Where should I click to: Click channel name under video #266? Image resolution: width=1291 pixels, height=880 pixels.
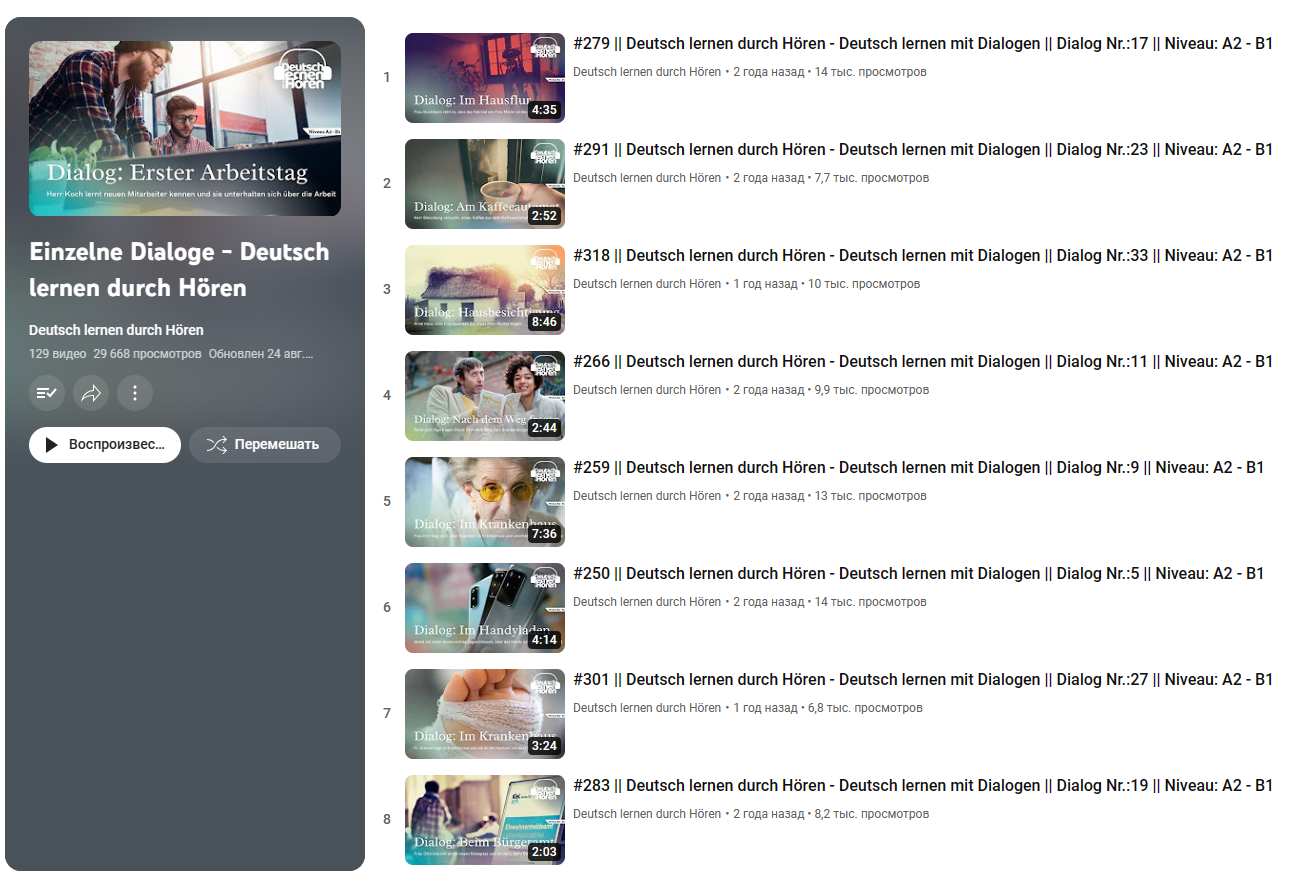point(647,390)
